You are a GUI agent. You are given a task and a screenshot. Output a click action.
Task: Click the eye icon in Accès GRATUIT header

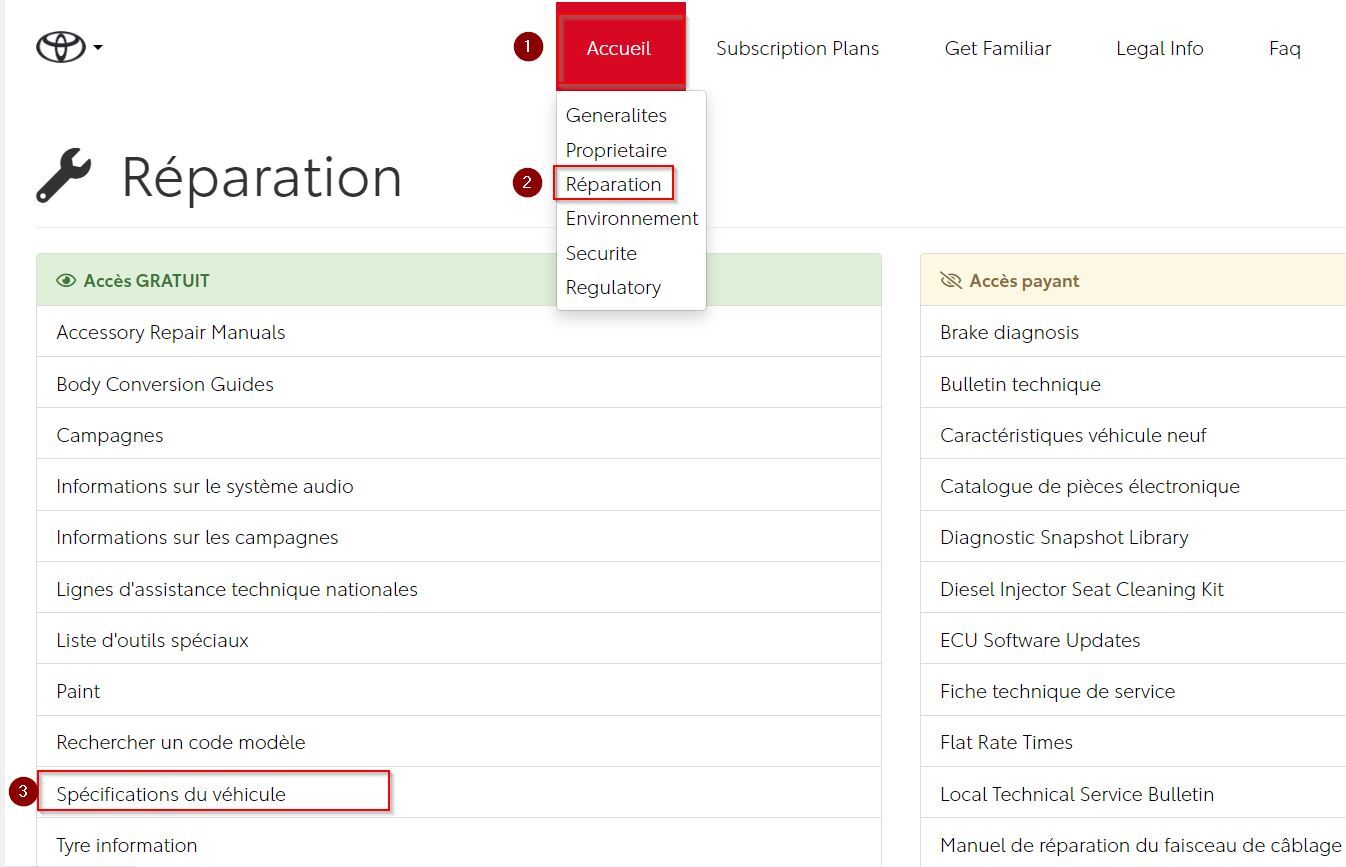pyautogui.click(x=67, y=281)
